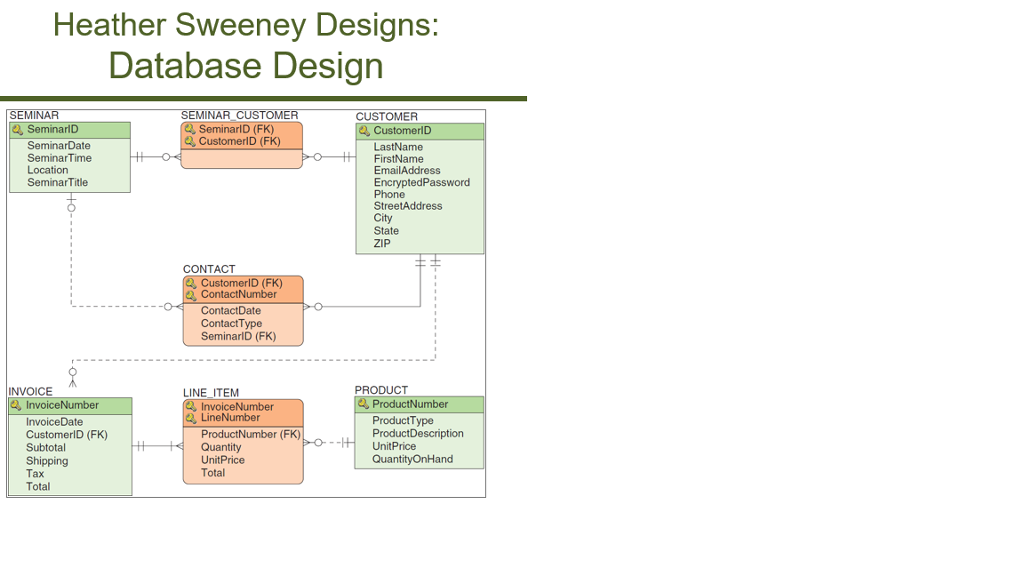1024x576 pixels.
Task: Click the key icon beside SeminarID in SEMINAR
Action: tap(15, 129)
